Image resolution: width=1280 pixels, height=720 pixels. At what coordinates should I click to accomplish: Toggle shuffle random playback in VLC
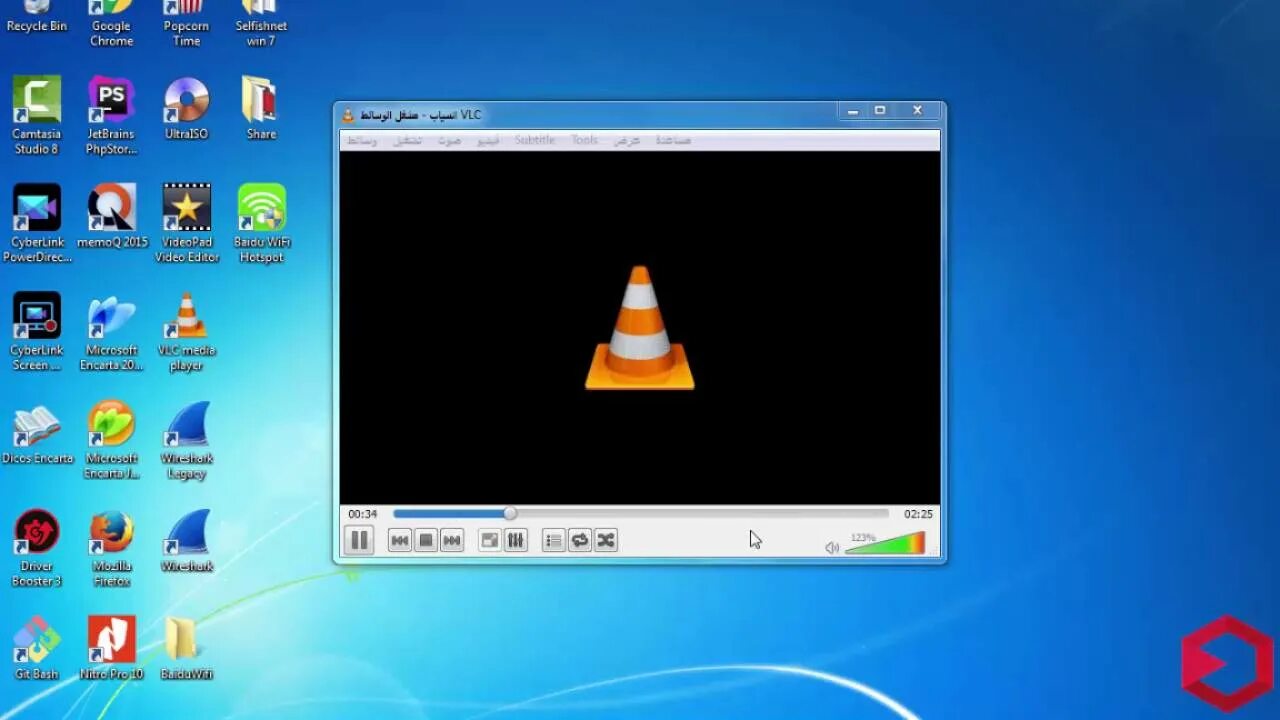(x=606, y=540)
